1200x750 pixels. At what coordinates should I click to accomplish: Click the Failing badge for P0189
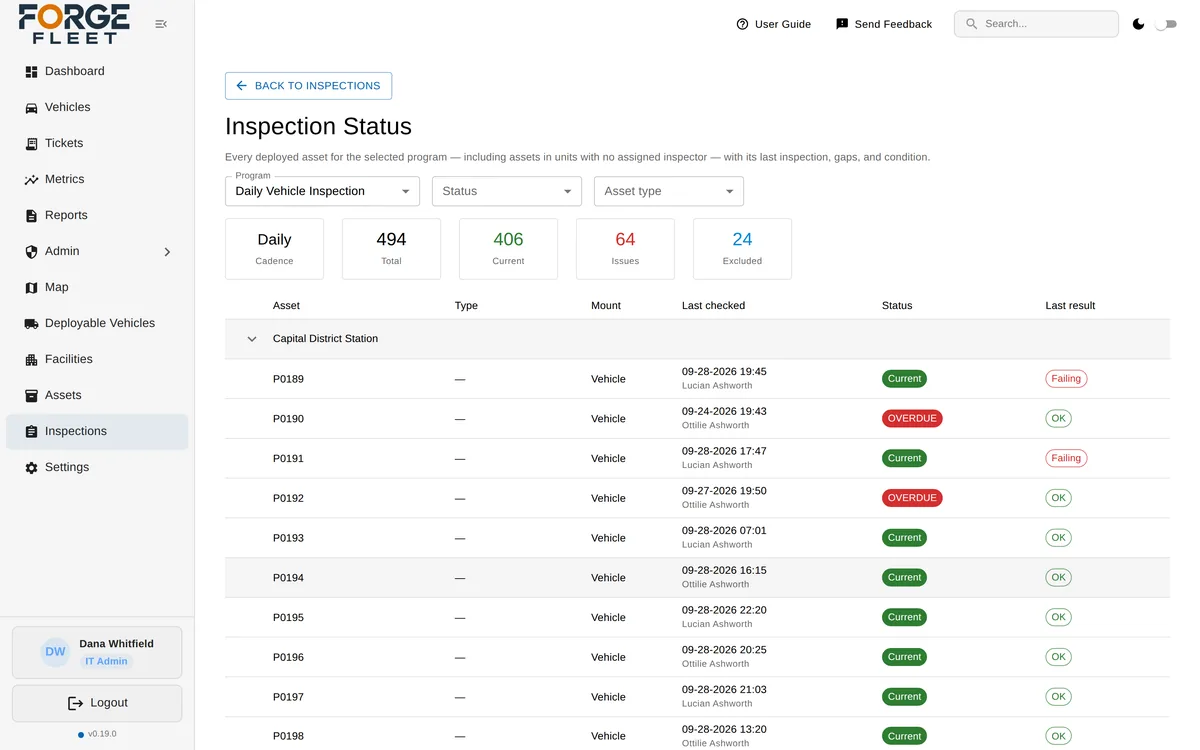pyautogui.click(x=1066, y=379)
